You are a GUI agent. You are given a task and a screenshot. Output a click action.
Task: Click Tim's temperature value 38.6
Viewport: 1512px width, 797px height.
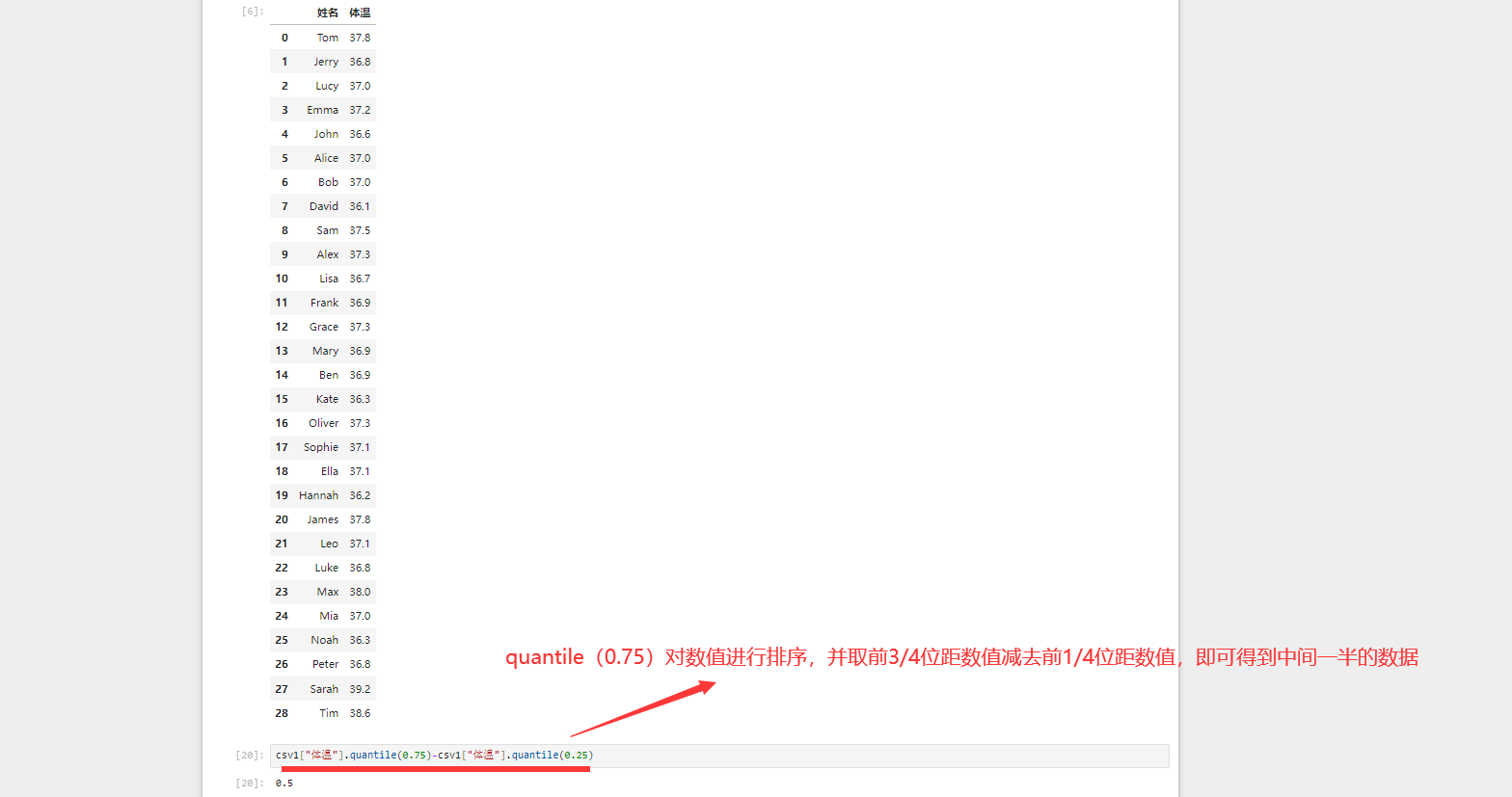coord(360,713)
